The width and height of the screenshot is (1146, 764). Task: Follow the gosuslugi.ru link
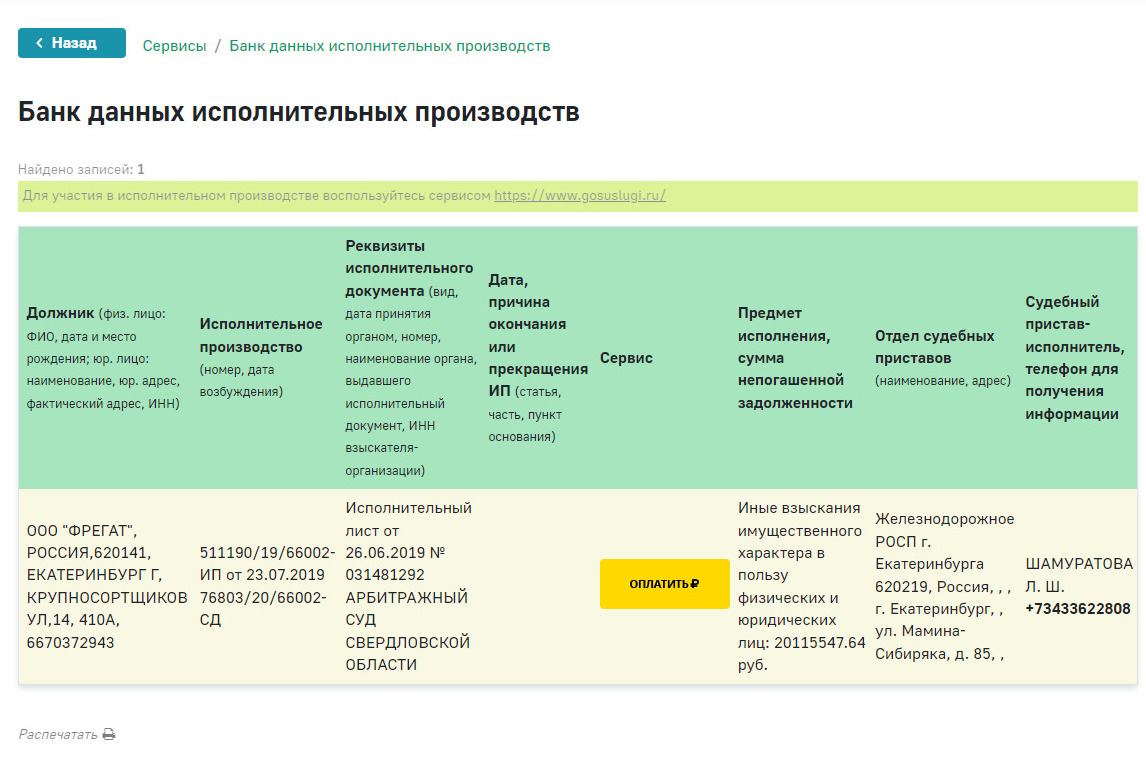point(580,196)
